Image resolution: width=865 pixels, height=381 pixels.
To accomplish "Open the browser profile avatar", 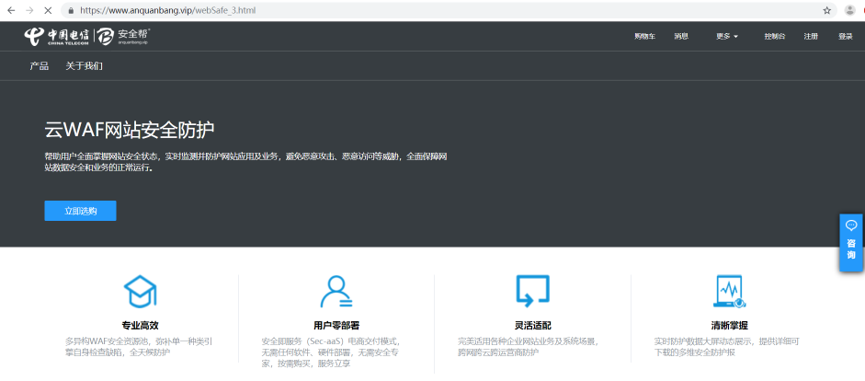I will pyautogui.click(x=849, y=10).
